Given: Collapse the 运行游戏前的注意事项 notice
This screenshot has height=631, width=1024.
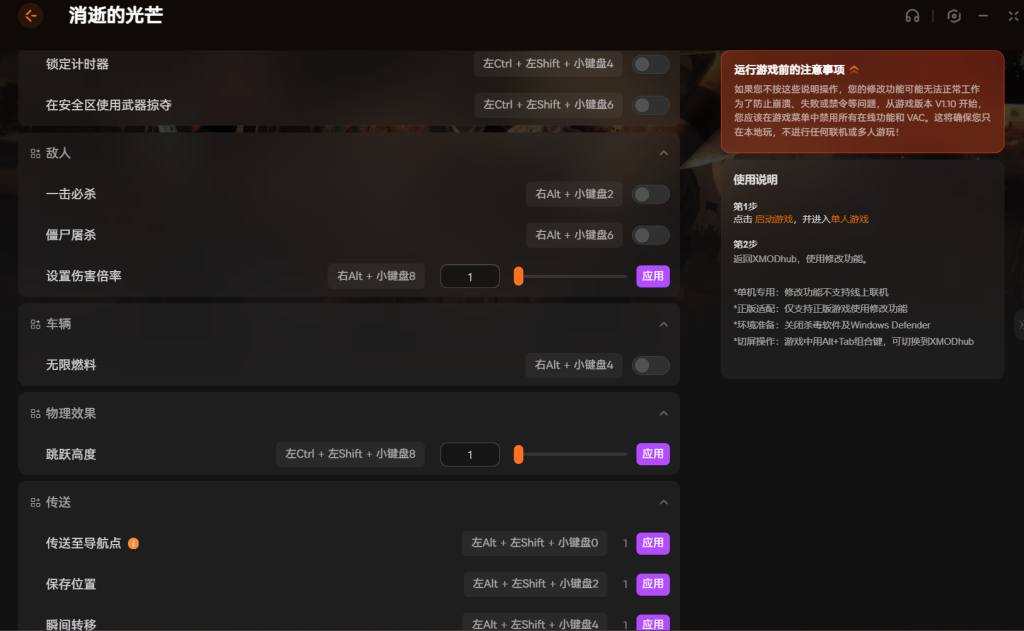Looking at the screenshot, I should click(x=854, y=70).
